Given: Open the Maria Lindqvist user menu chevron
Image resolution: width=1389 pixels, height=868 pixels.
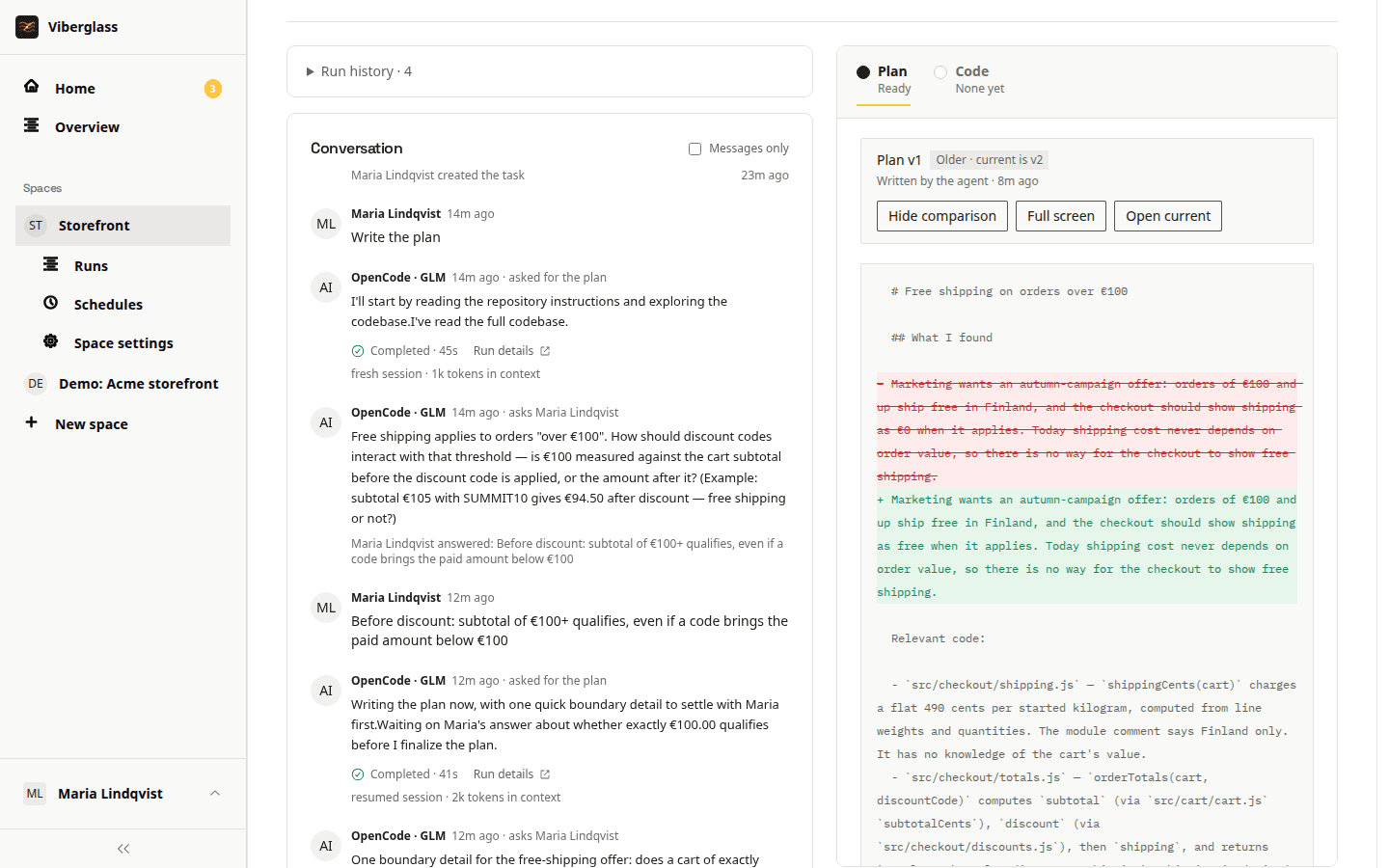Looking at the screenshot, I should point(215,794).
